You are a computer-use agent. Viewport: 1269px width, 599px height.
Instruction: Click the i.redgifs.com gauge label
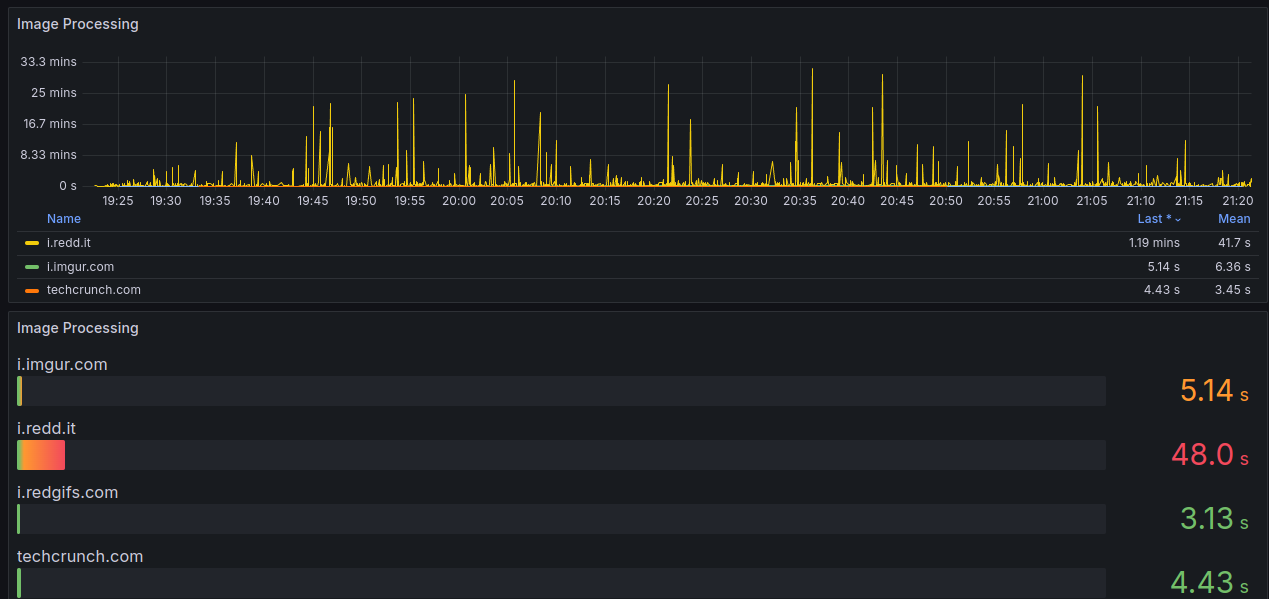[68, 493]
